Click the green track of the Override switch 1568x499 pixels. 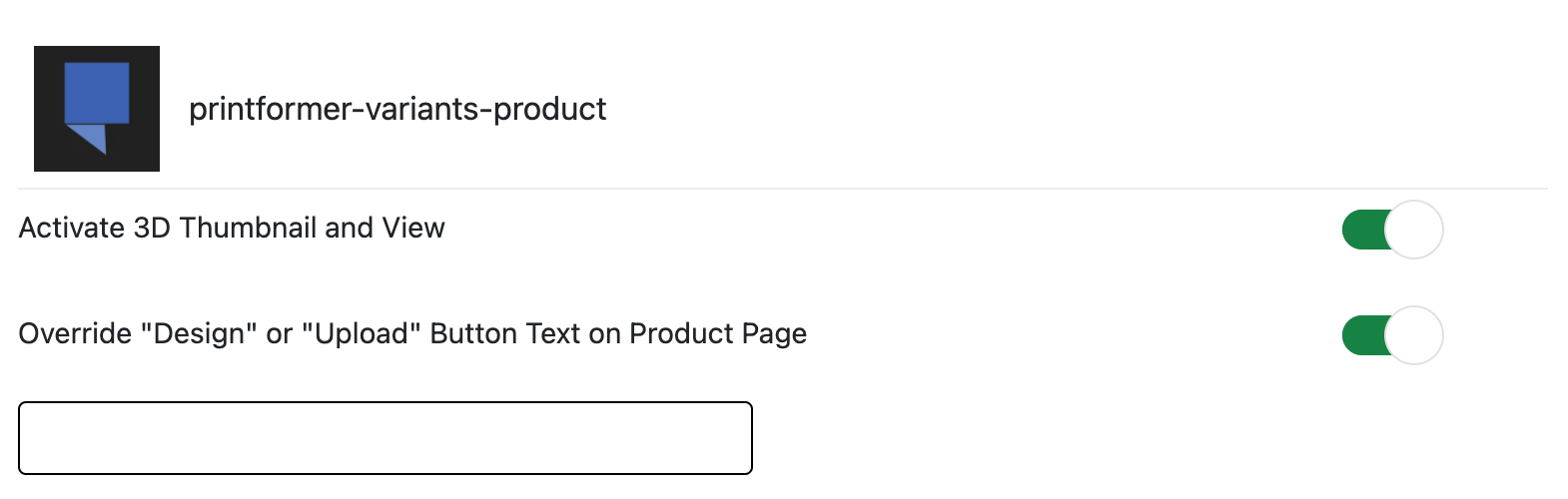point(1362,335)
